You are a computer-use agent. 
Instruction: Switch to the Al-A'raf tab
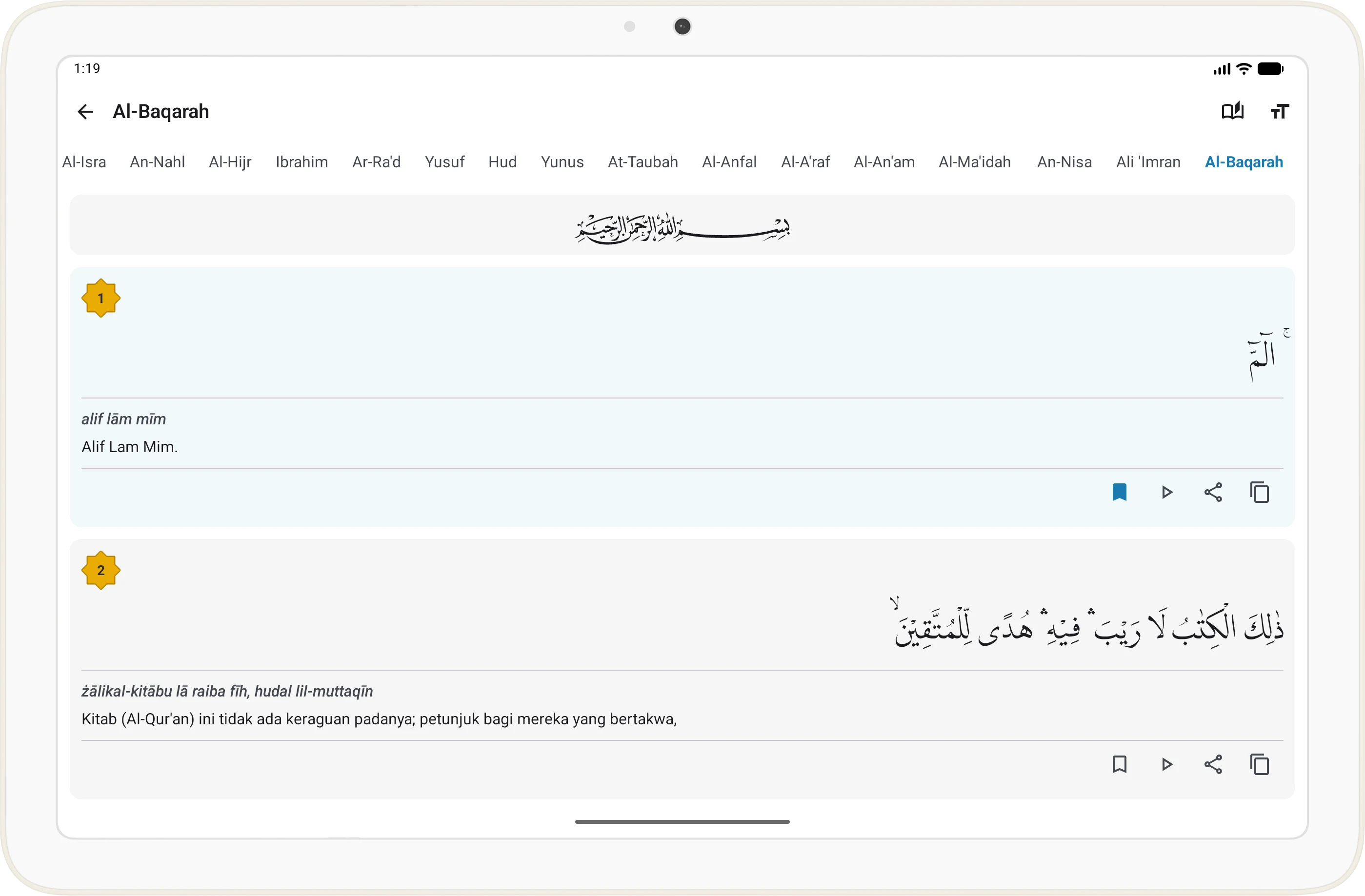(805, 162)
